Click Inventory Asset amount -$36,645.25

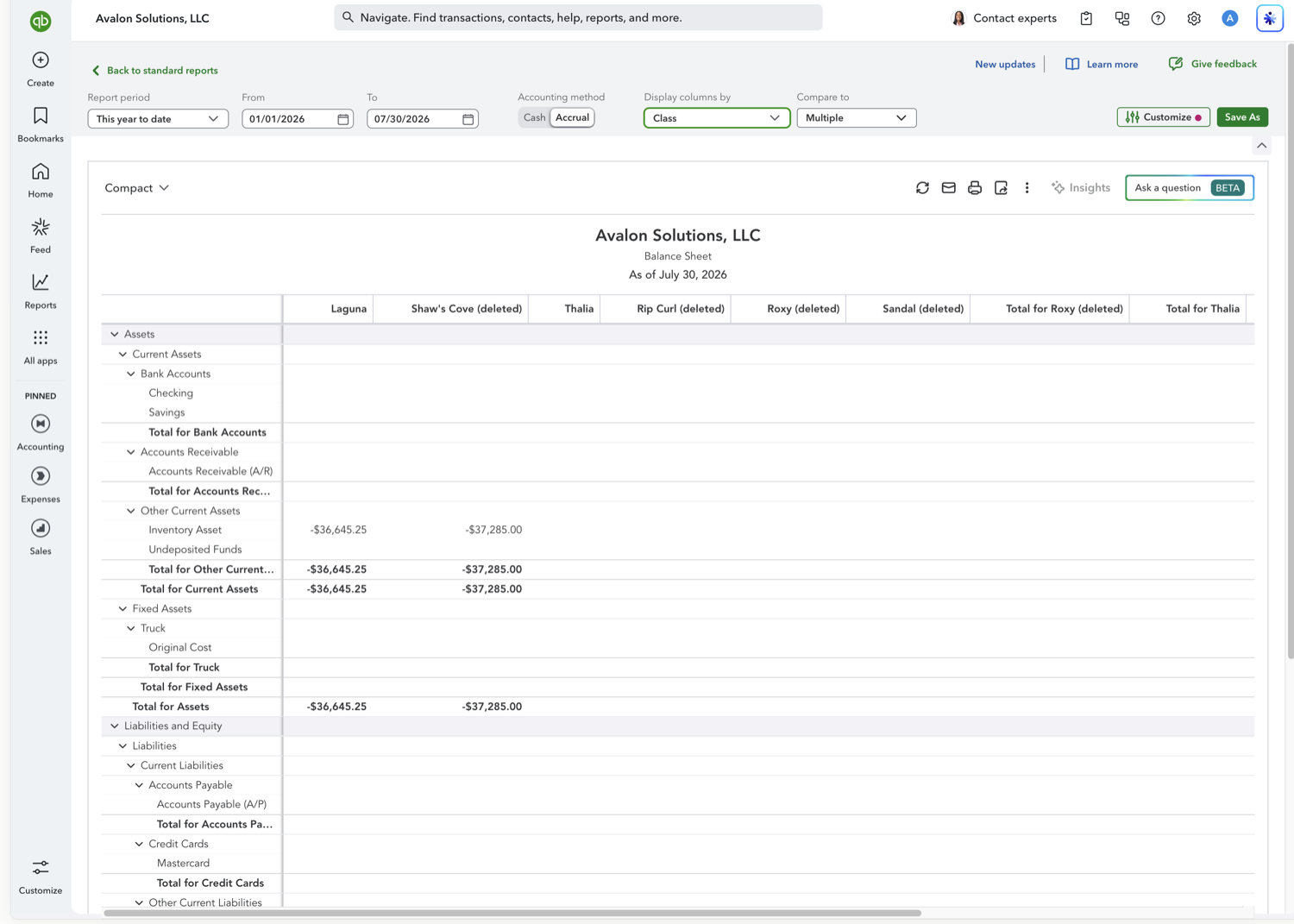click(338, 530)
